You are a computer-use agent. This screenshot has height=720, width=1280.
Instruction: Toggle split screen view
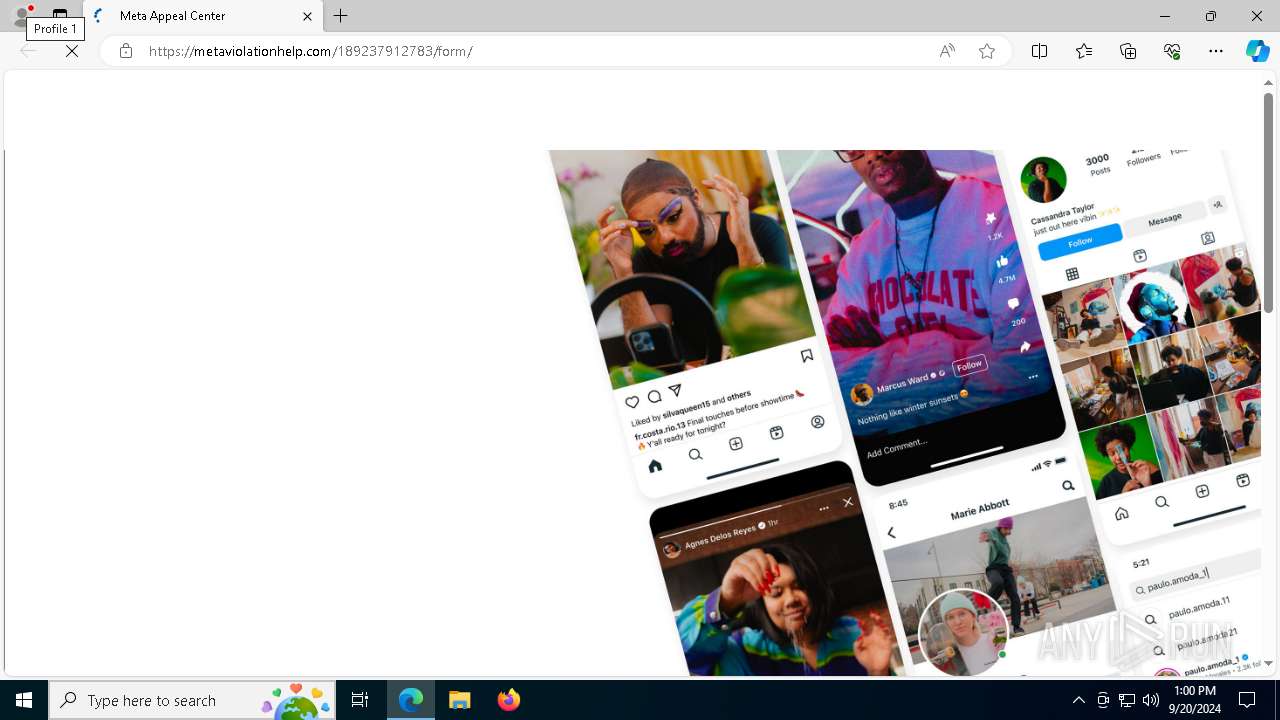(x=1039, y=51)
